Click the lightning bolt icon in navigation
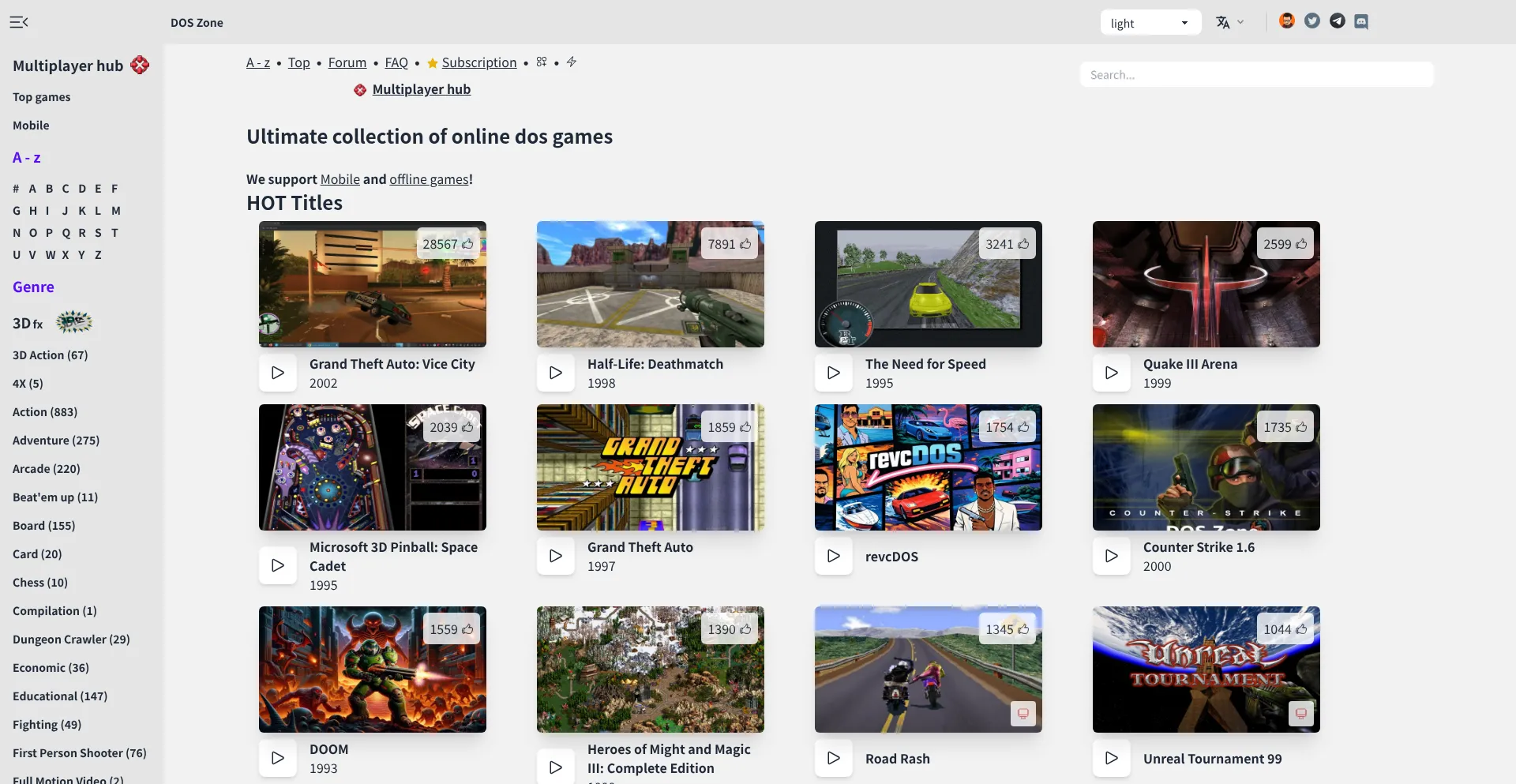 point(572,62)
